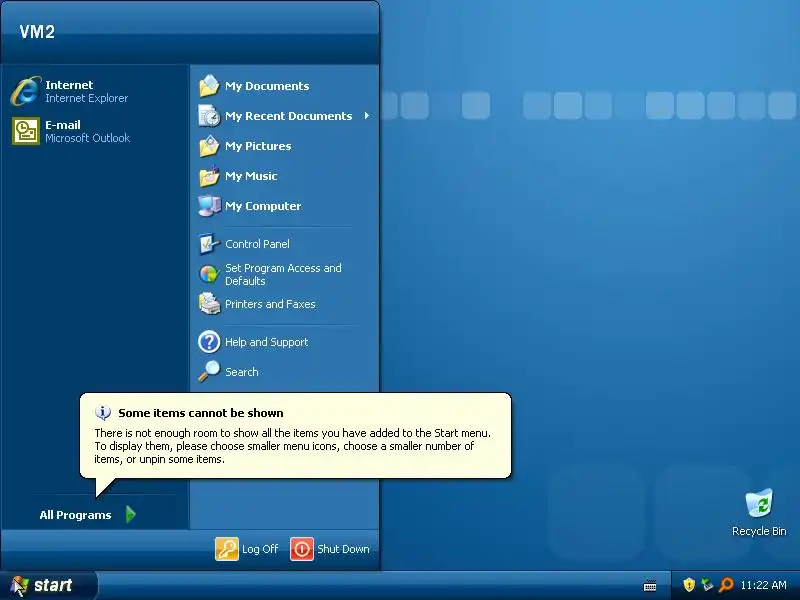800x600 pixels.
Task: Open the My Documents folder icon
Action: [x=209, y=86]
